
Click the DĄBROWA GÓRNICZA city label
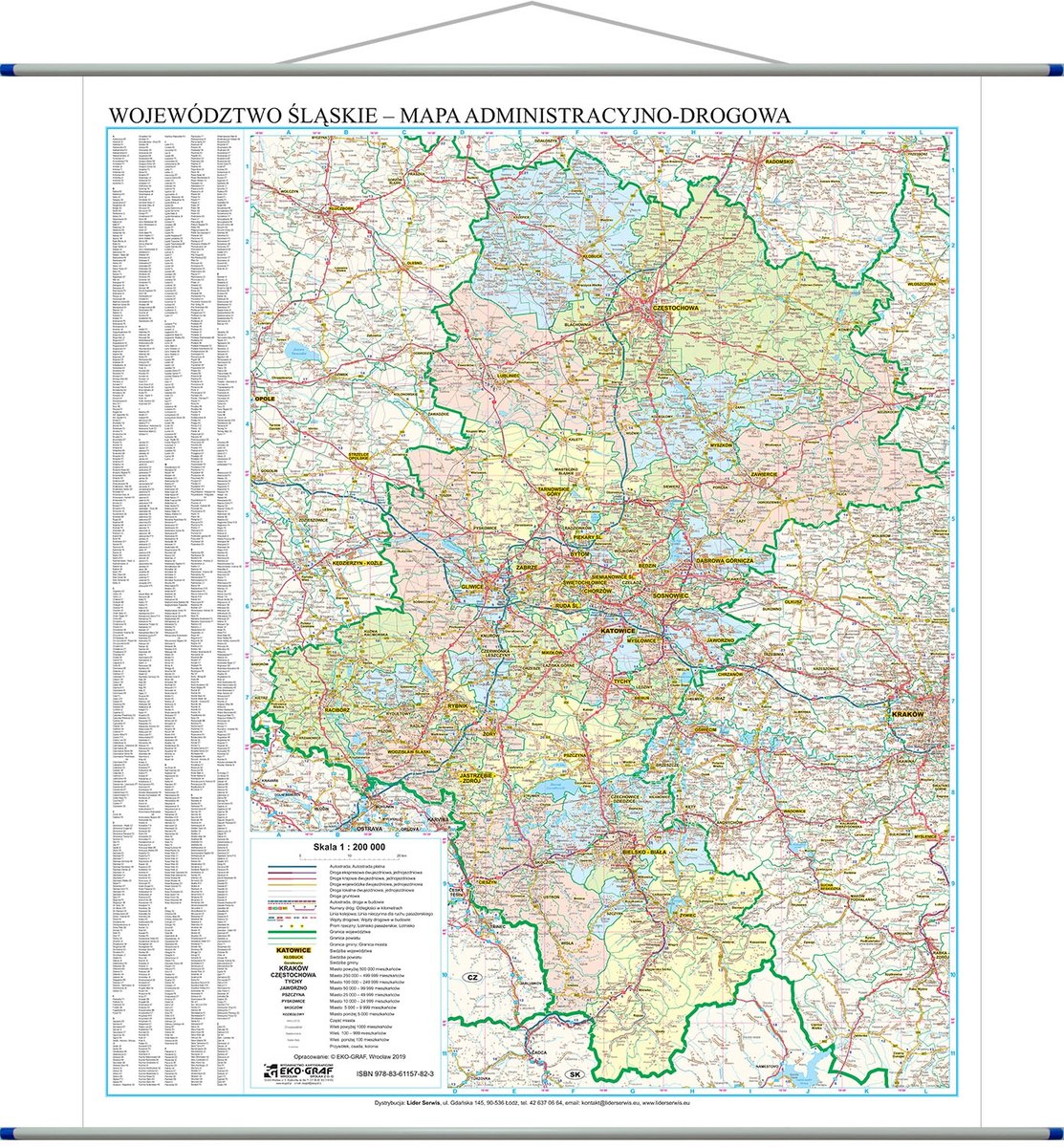coord(724,561)
